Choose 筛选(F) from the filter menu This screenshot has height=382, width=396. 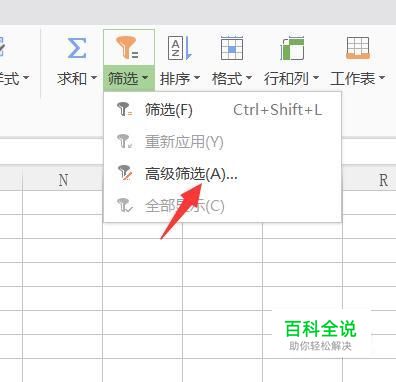point(223,110)
